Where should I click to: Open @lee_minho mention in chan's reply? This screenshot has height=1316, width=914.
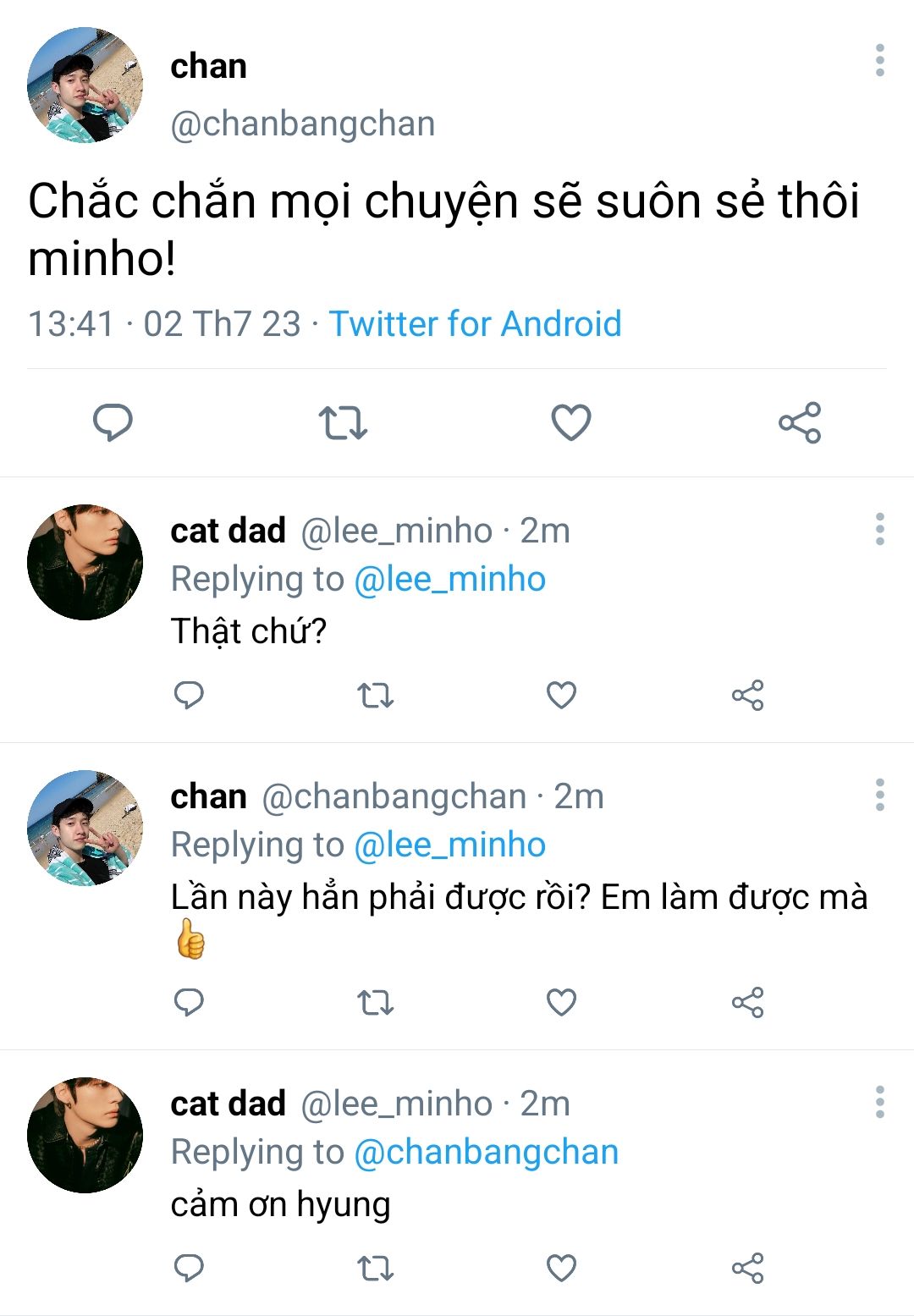[449, 845]
